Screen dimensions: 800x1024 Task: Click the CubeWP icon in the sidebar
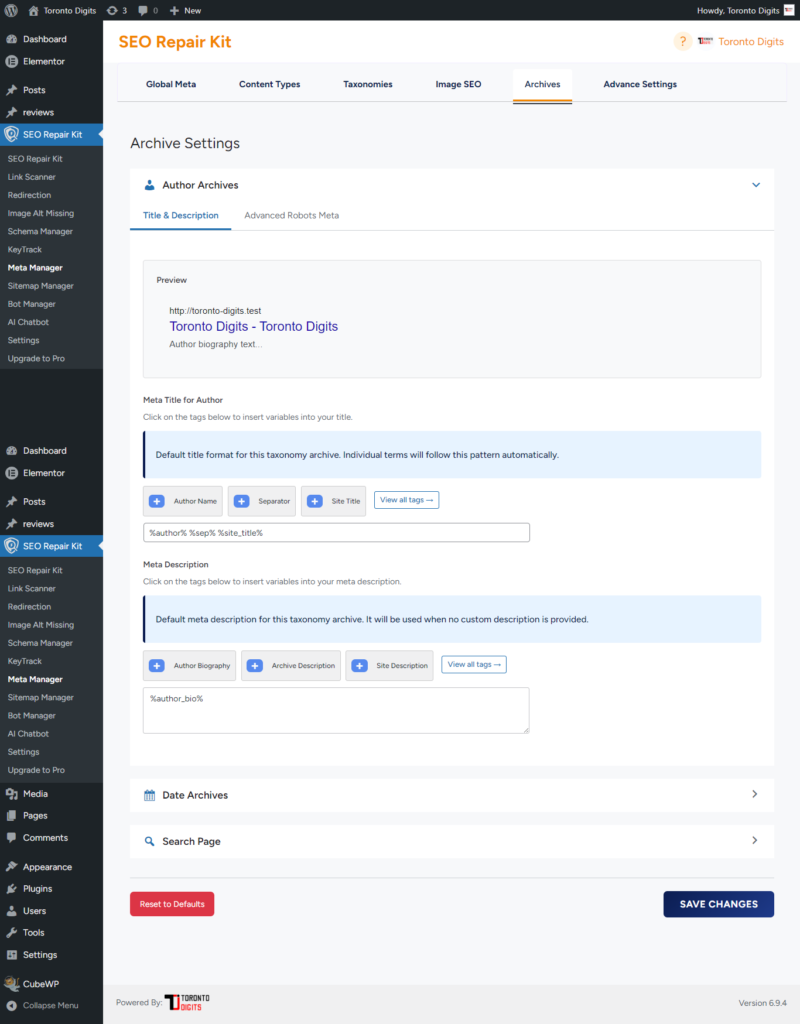[x=14, y=983]
